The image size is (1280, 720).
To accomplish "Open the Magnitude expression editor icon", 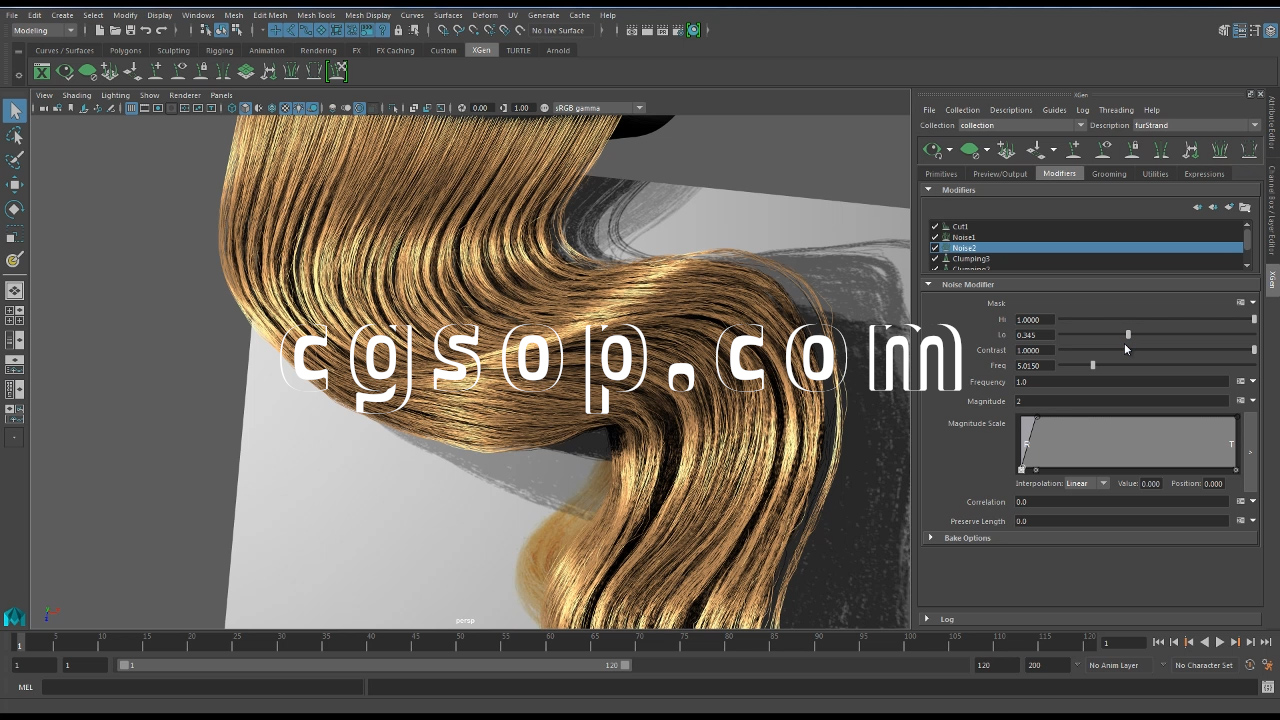I will 1241,401.
